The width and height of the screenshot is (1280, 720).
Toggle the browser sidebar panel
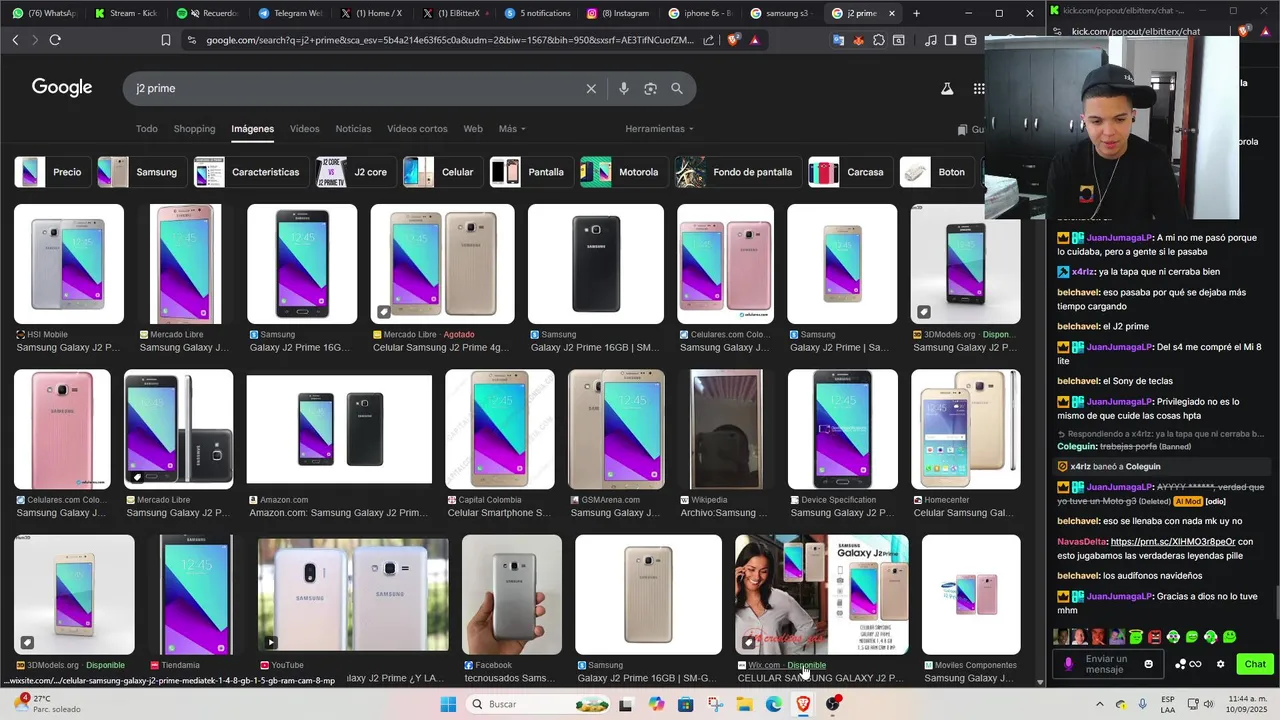(x=951, y=40)
